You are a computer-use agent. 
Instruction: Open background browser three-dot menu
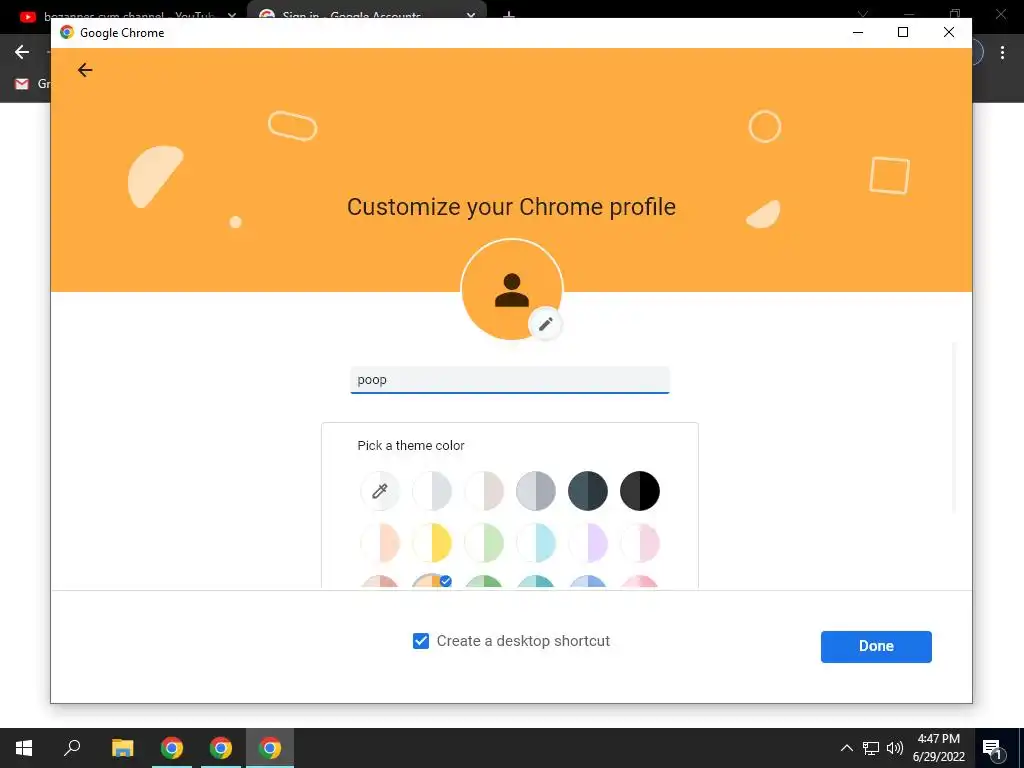1002,52
